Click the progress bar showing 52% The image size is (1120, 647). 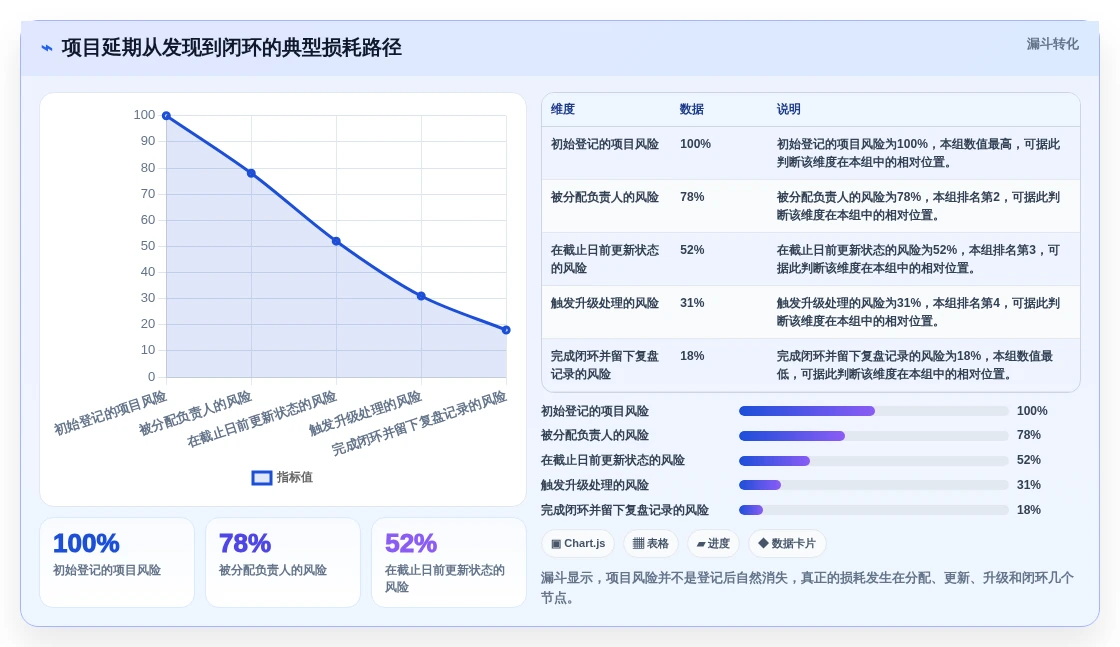[874, 461]
